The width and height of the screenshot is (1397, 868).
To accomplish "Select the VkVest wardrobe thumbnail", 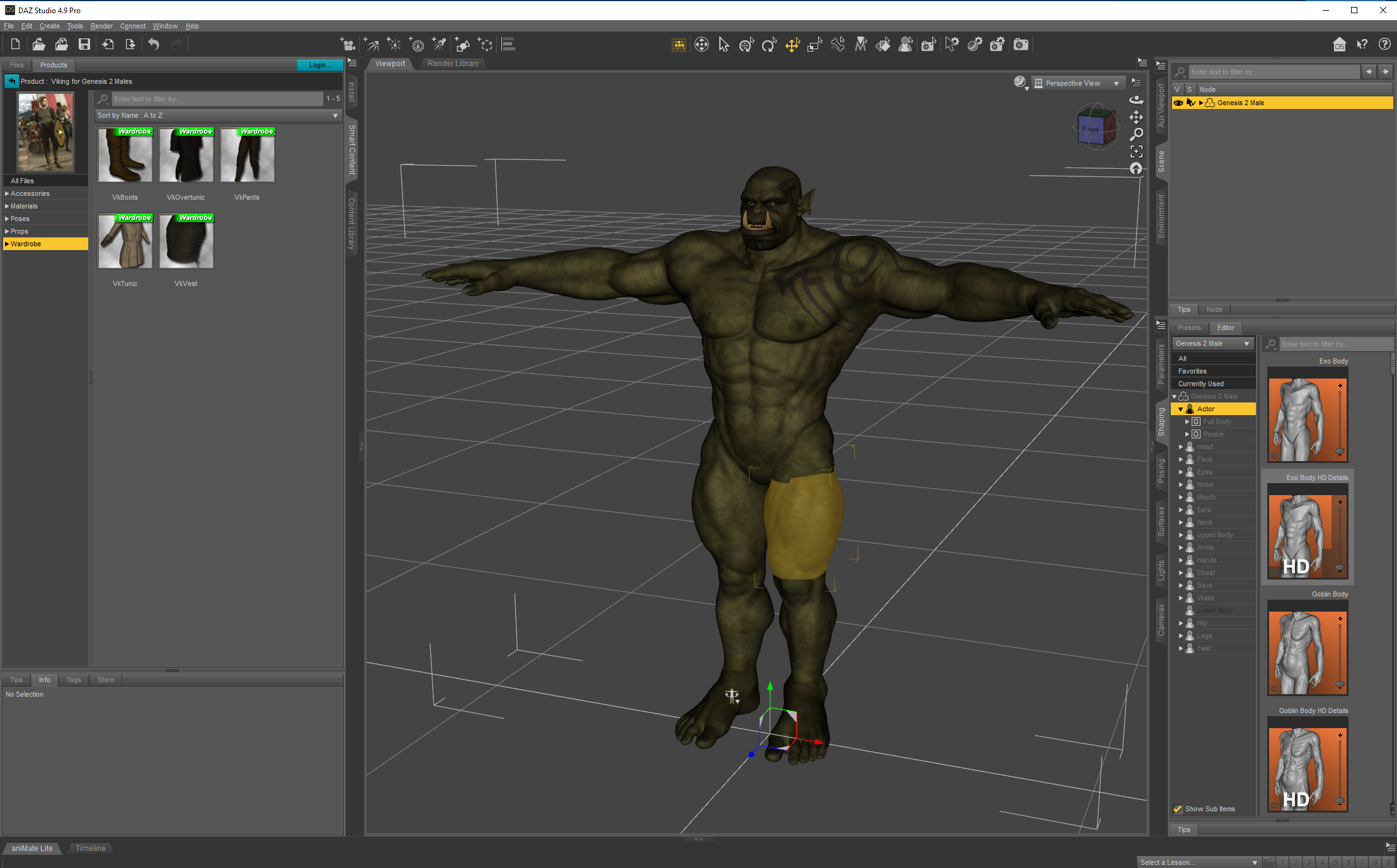I will tap(186, 241).
